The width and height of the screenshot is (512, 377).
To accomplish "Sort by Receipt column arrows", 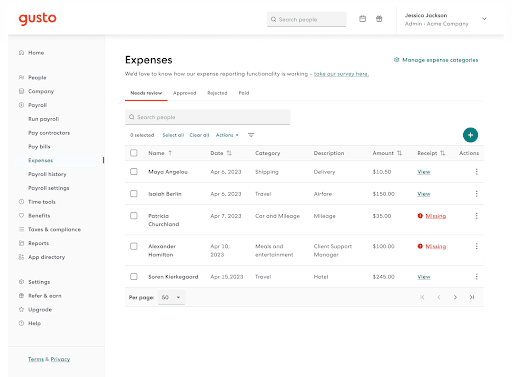I will [442, 153].
